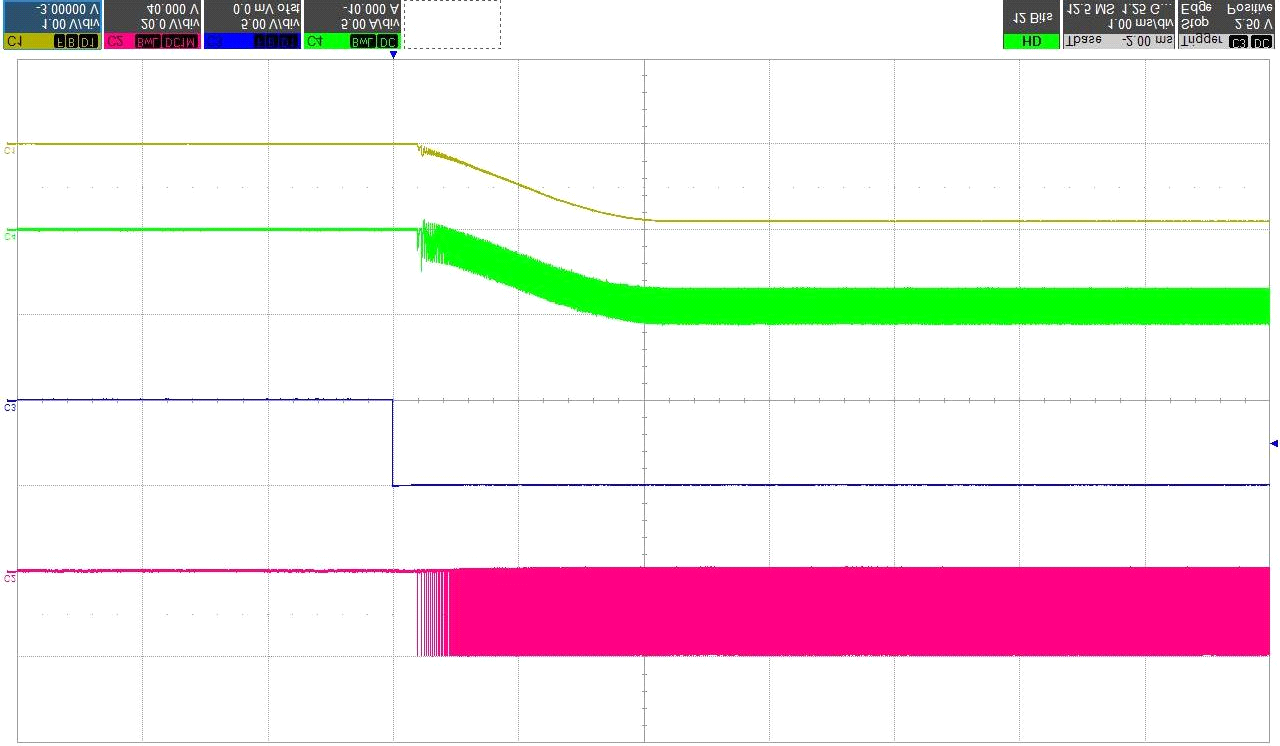The width and height of the screenshot is (1280, 746).
Task: Open the pink C2 channel descriptor box
Action: point(152,25)
